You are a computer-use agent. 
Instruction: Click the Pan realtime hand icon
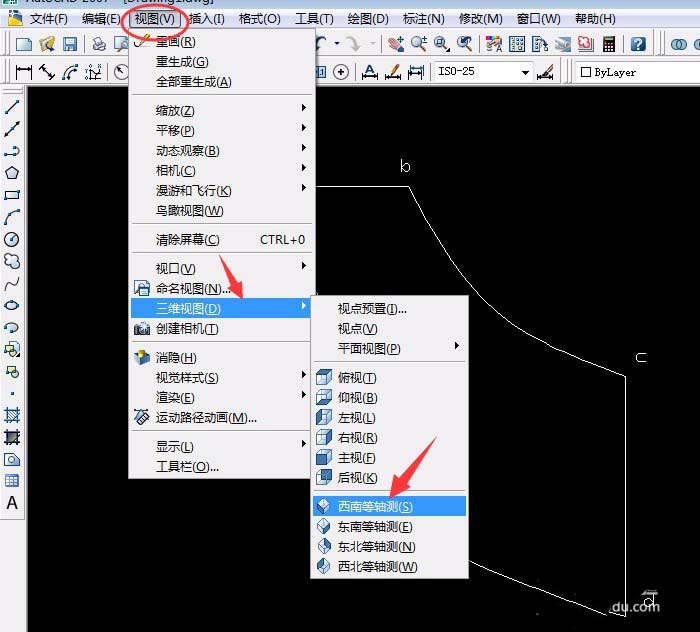coord(396,44)
